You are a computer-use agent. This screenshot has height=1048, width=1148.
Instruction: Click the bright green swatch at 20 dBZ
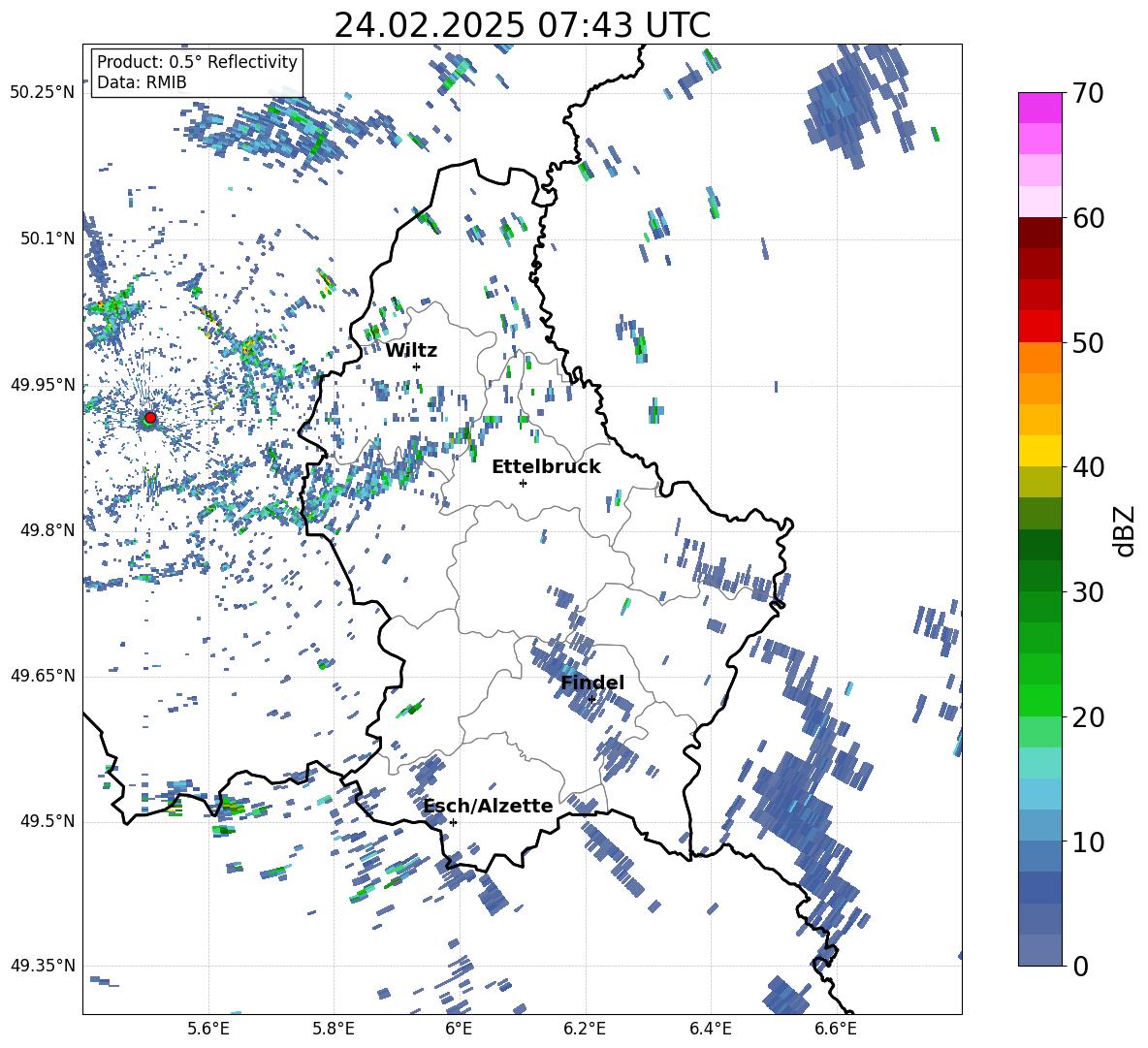(1039, 700)
